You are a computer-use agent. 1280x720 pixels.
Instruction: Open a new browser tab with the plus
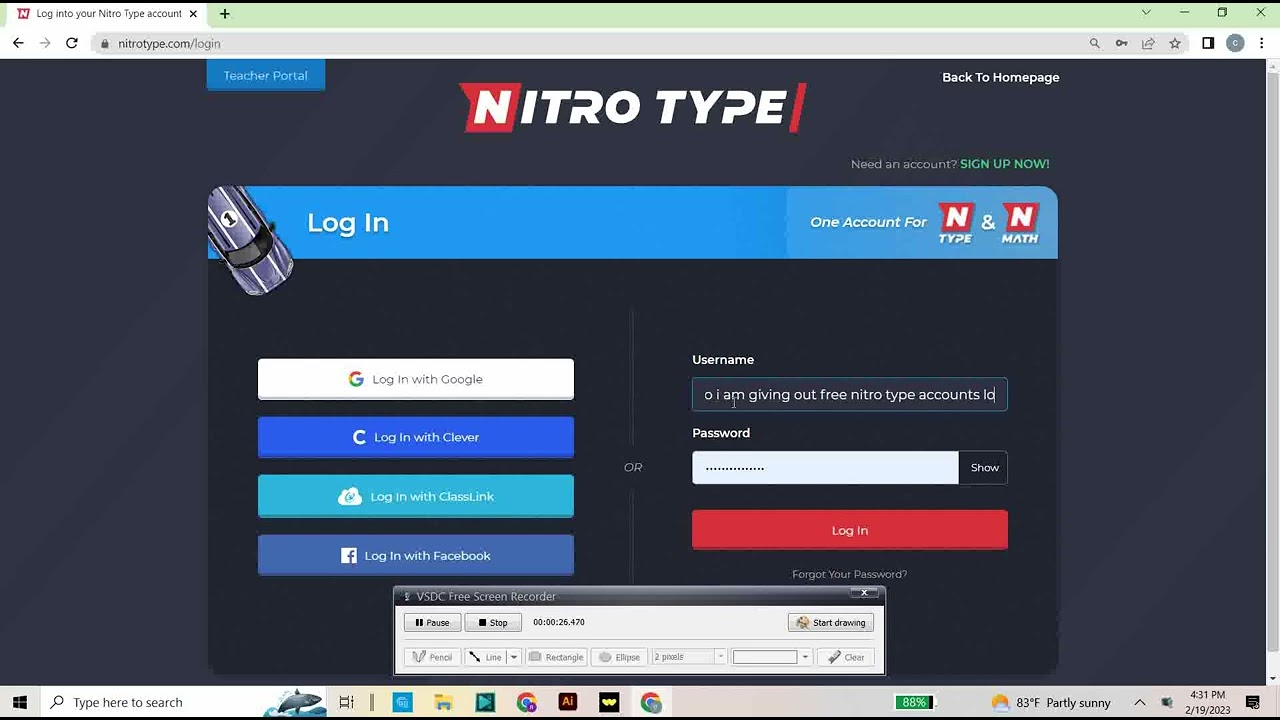(x=225, y=14)
